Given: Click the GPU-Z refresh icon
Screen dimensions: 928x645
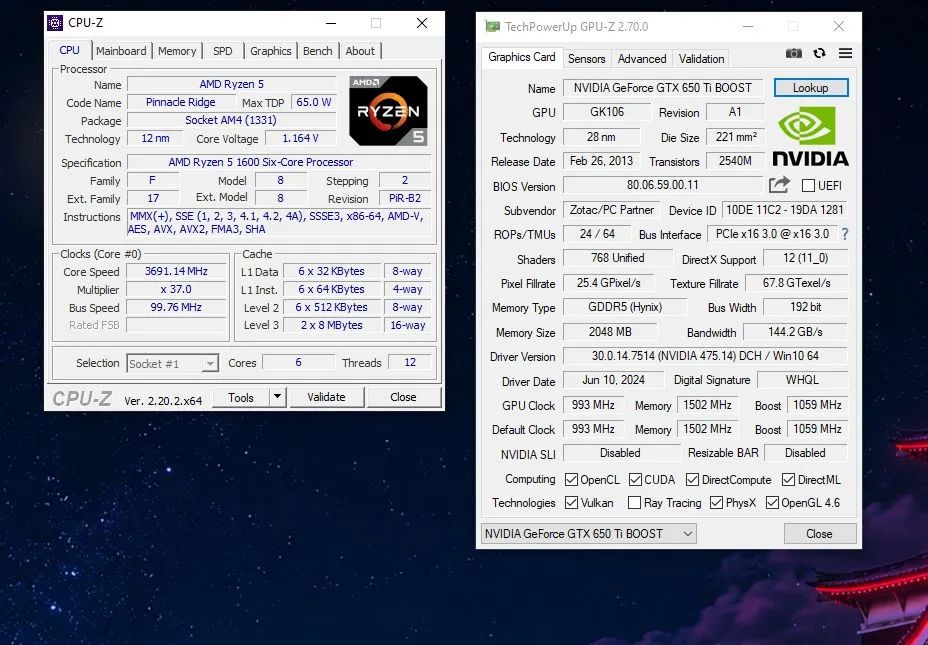Looking at the screenshot, I should coord(819,53).
